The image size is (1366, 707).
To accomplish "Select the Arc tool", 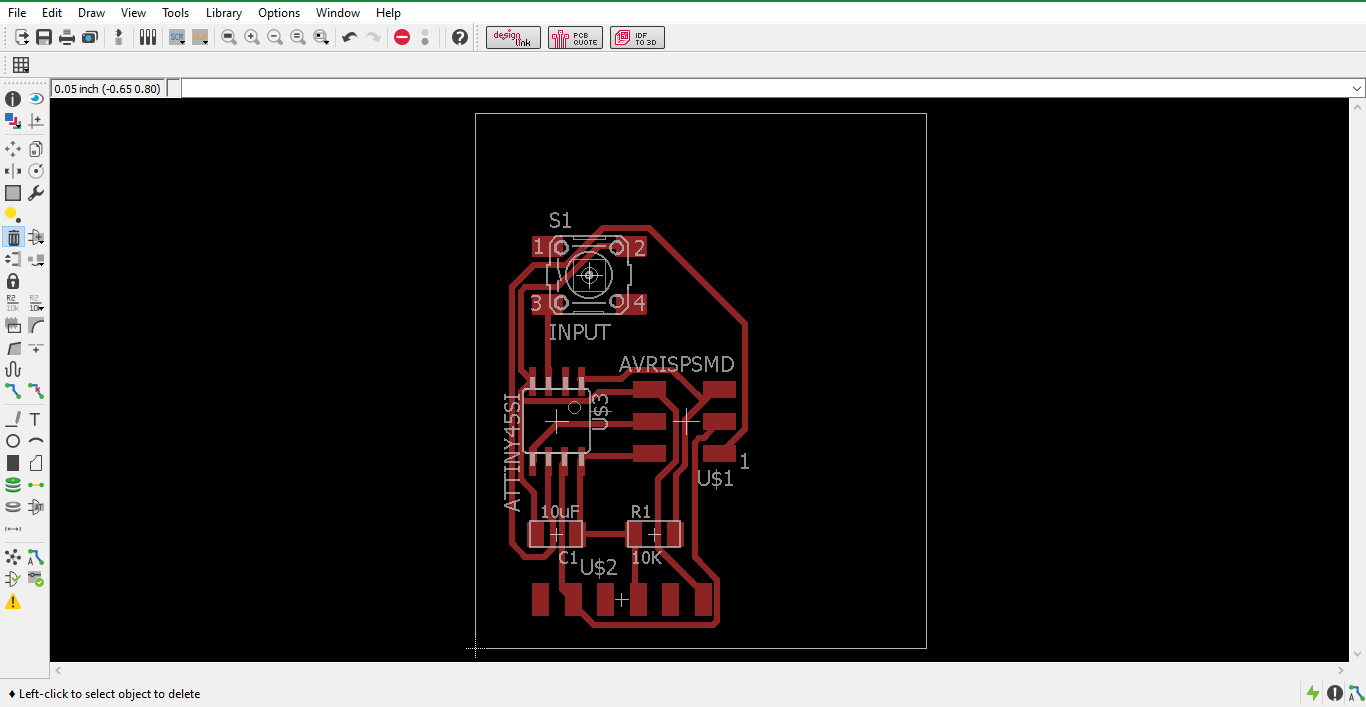I will (36, 441).
